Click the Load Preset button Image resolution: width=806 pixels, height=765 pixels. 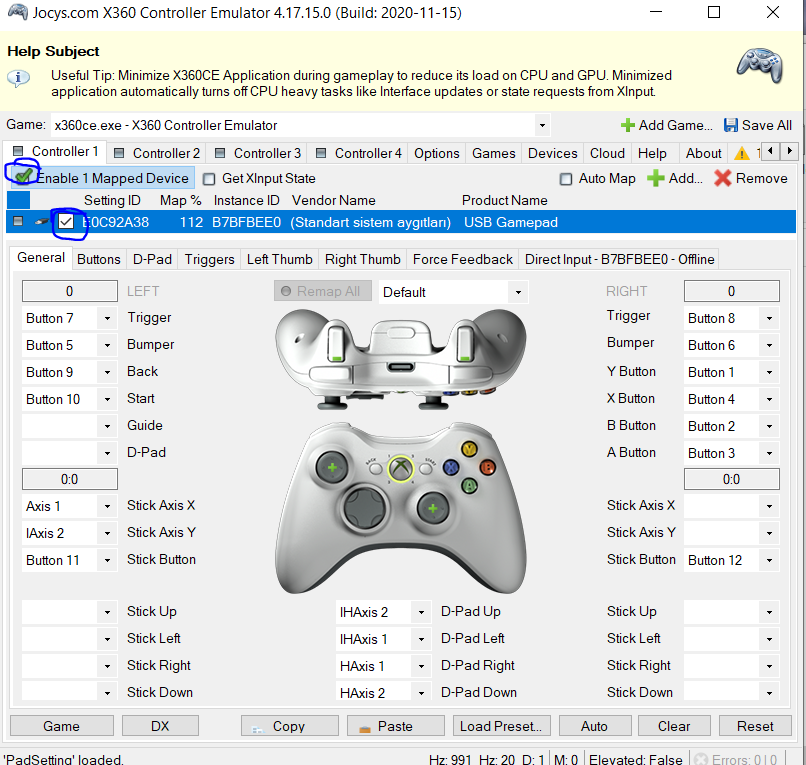point(501,726)
